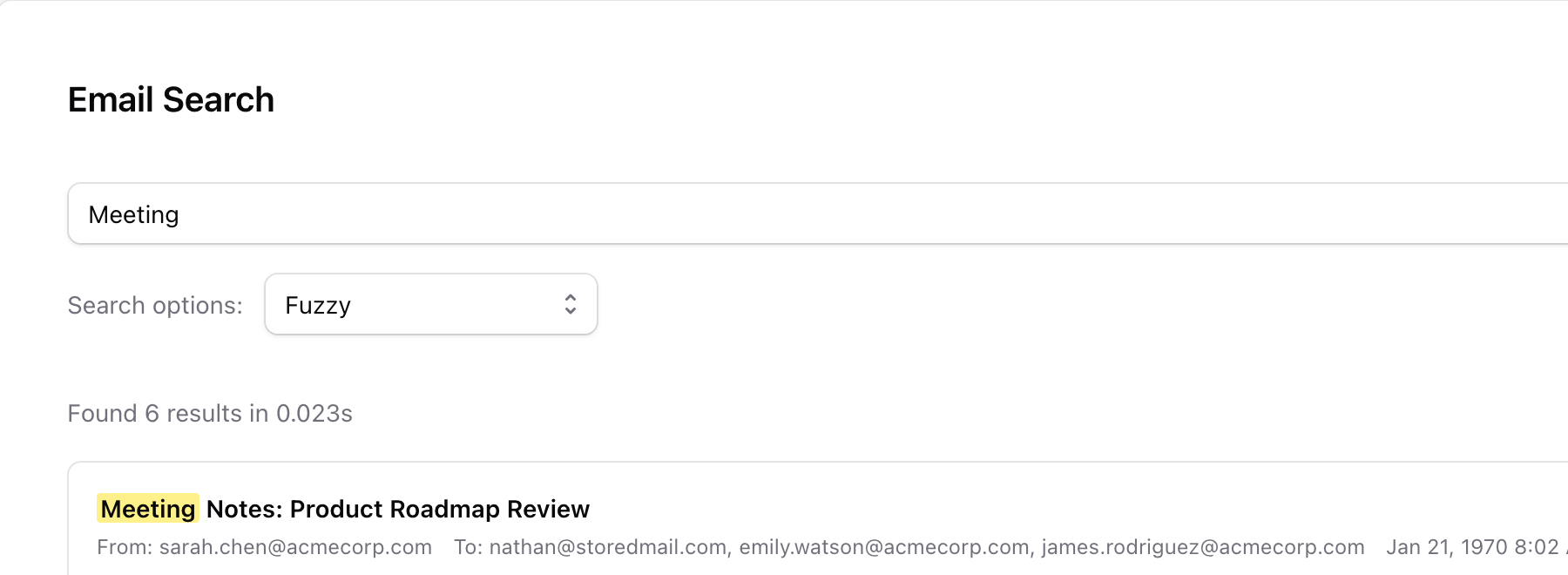Click the "Email Search" page heading

171,100
